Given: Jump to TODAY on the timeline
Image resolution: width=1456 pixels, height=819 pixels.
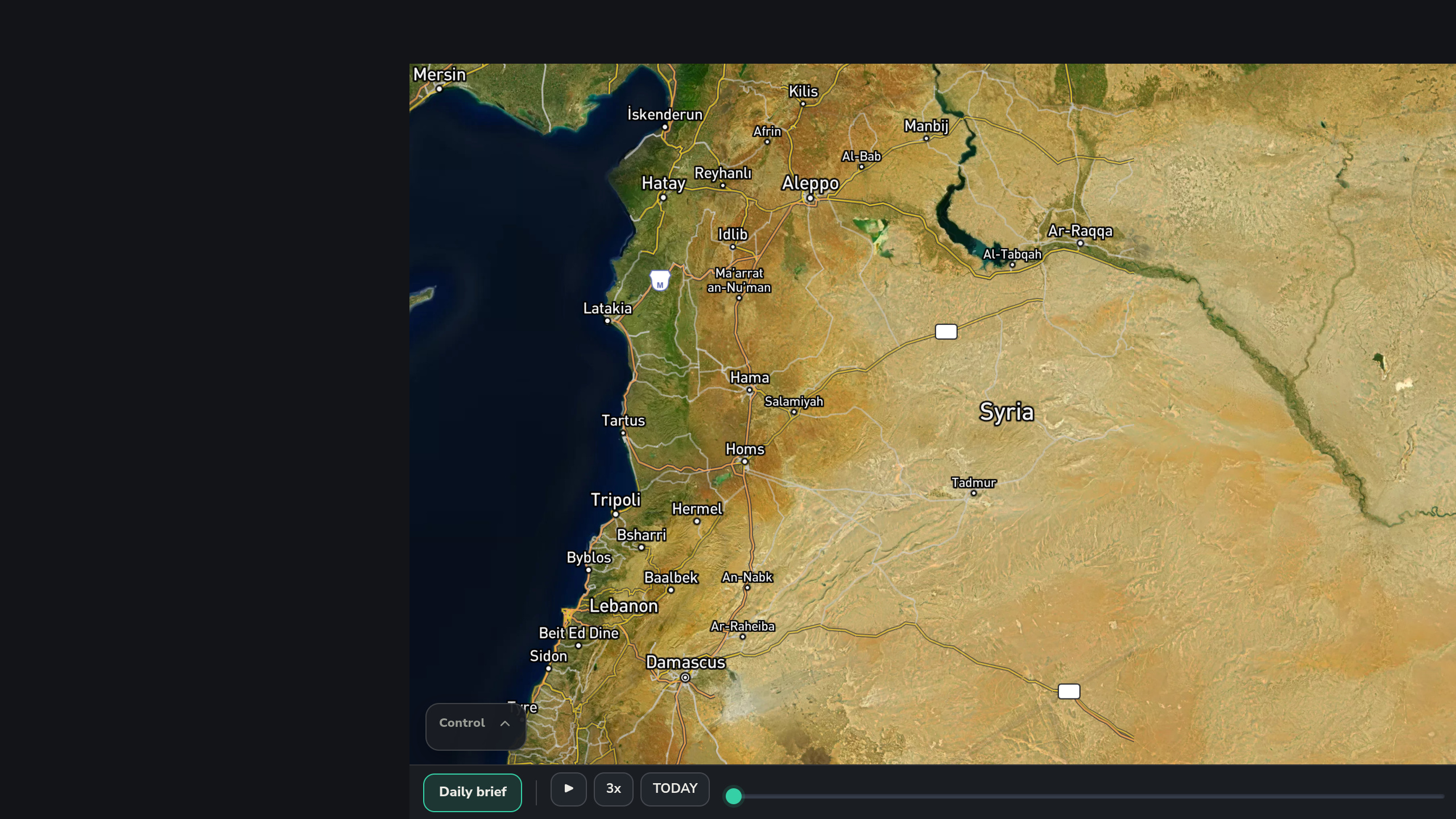Looking at the screenshot, I should click(675, 789).
